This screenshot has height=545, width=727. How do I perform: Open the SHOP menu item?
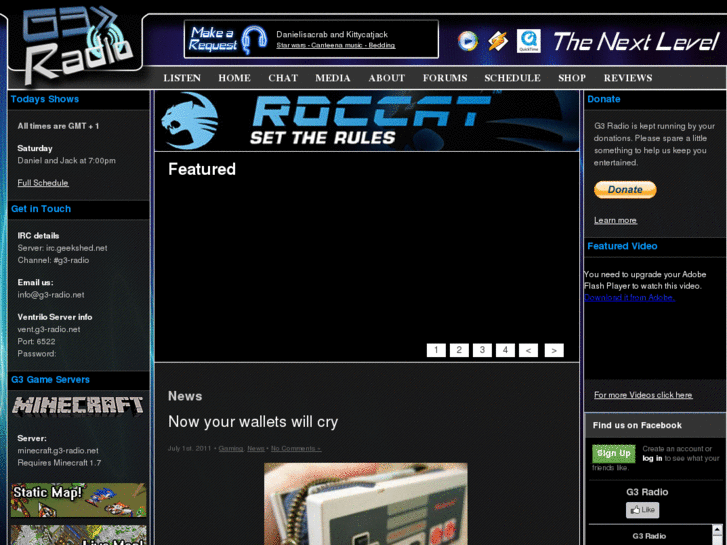click(572, 78)
